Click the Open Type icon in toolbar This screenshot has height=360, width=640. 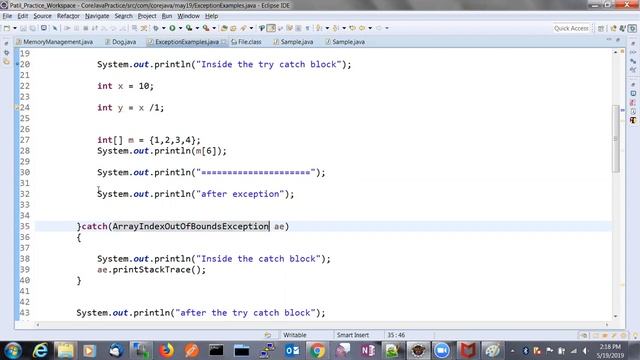(x=224, y=28)
